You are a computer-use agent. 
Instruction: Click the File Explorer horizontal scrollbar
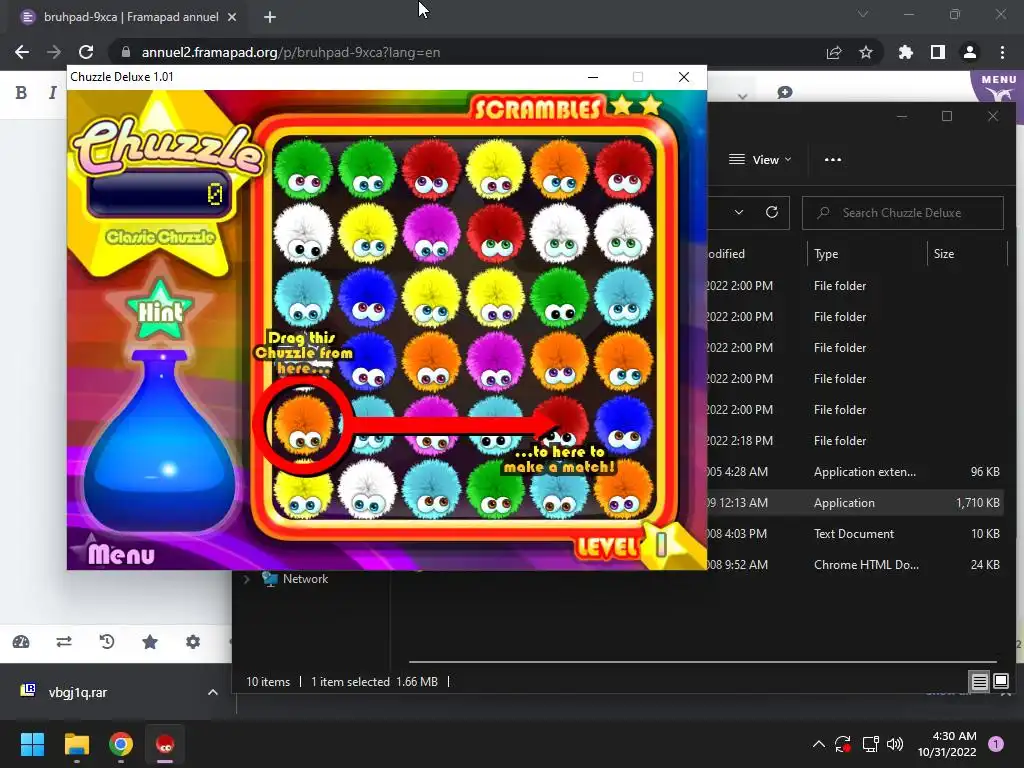(703, 661)
